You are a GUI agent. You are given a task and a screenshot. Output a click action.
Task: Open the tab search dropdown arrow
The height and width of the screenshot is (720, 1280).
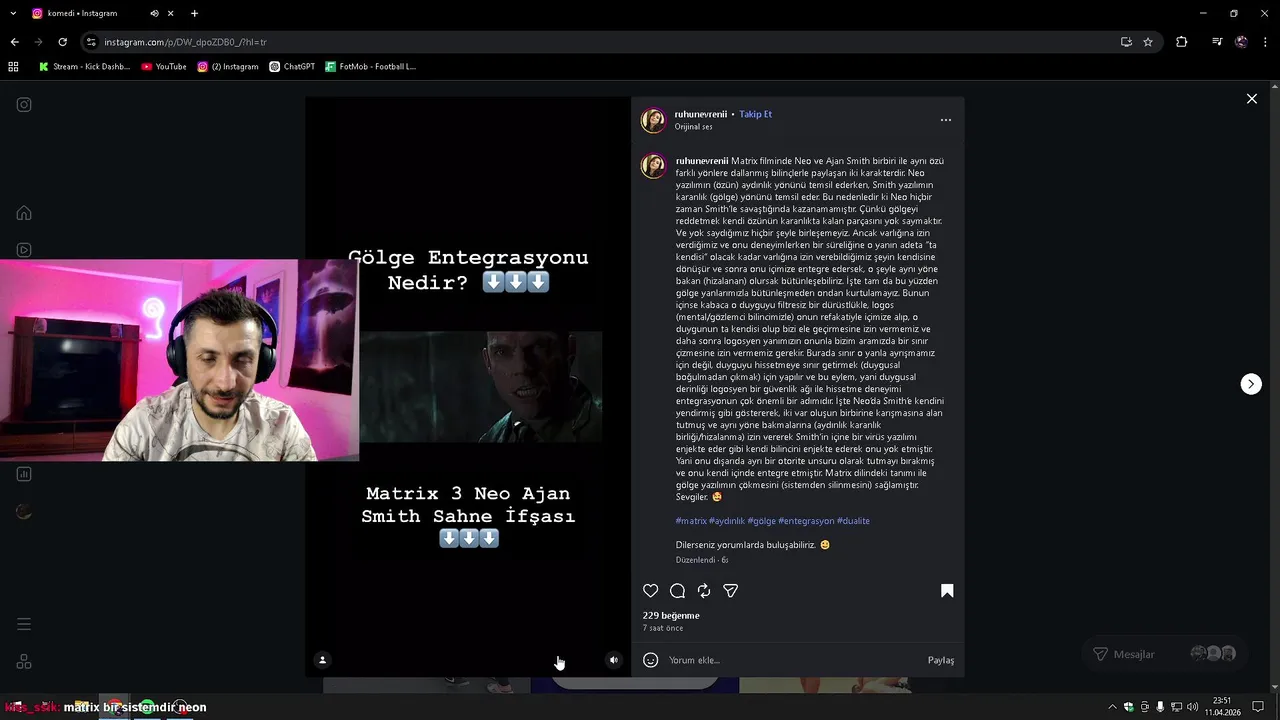[14, 13]
